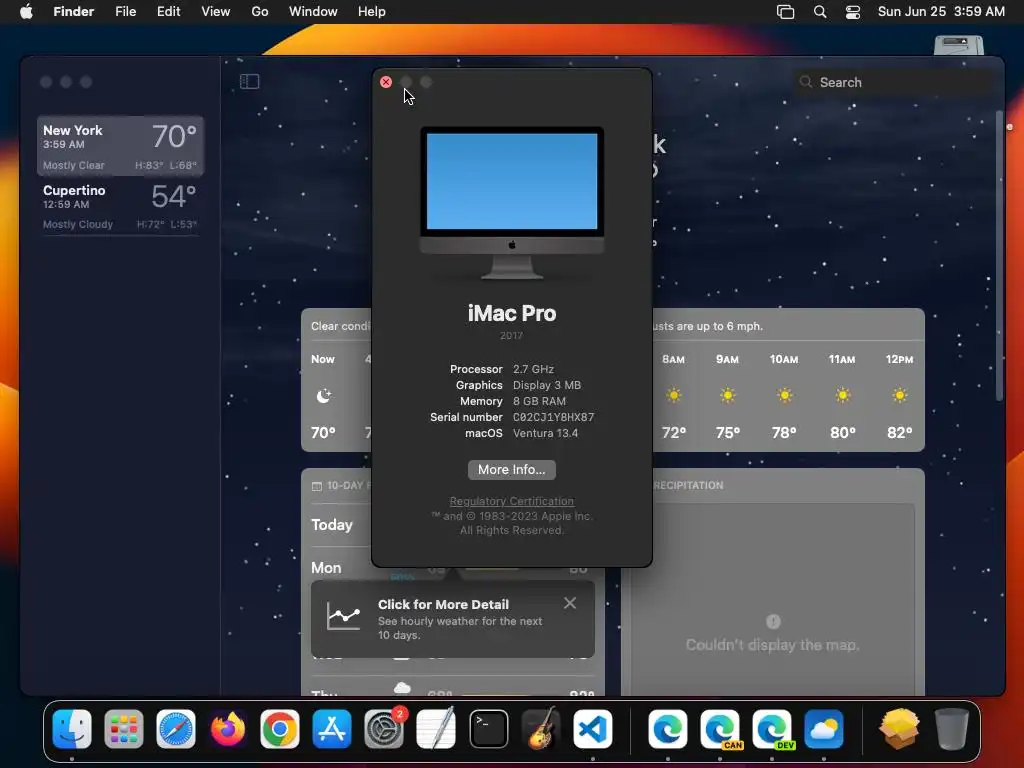Viewport: 1024px width, 768px height.
Task: Click the Now moon icon in forecast
Action: click(x=323, y=396)
